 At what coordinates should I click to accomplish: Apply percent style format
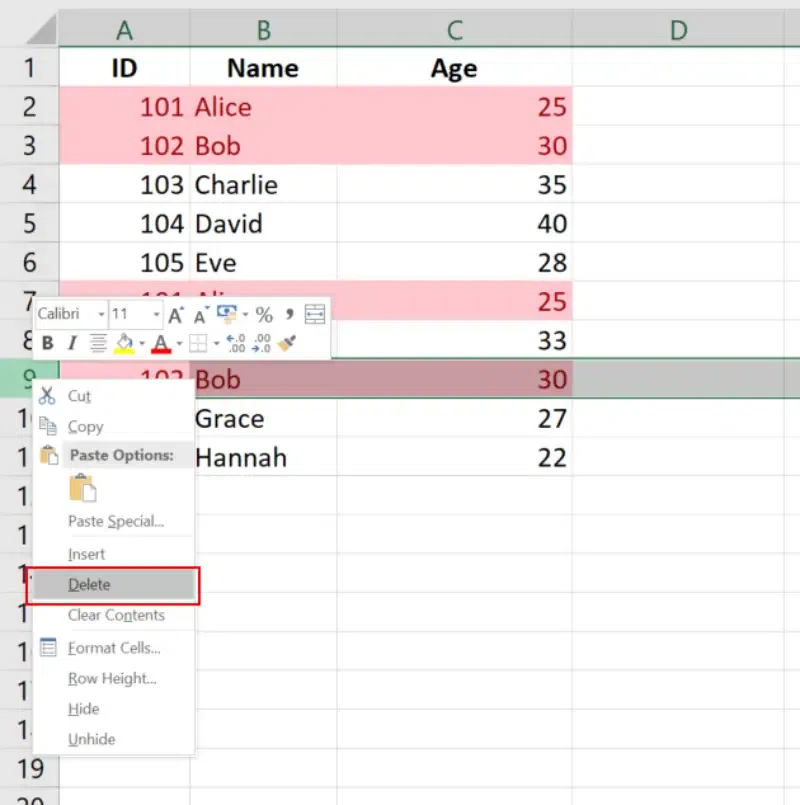tap(264, 315)
